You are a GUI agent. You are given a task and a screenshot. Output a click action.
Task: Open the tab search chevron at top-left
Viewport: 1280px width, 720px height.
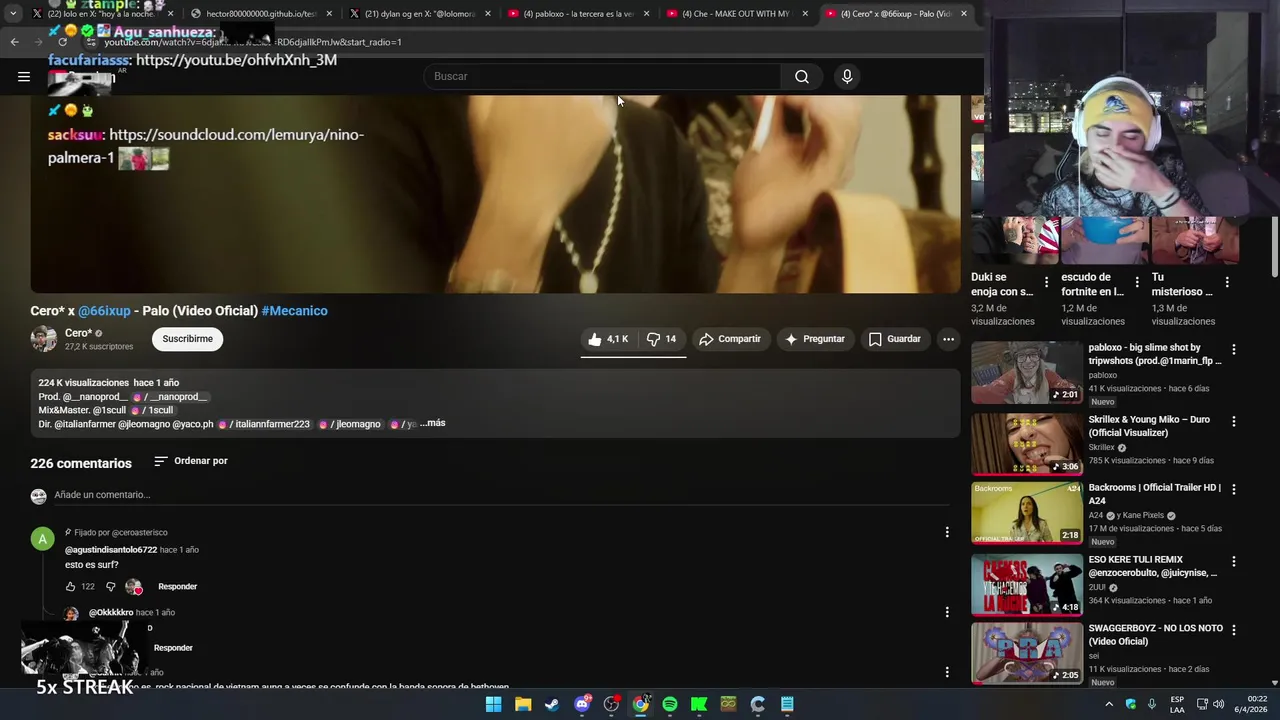(x=12, y=14)
